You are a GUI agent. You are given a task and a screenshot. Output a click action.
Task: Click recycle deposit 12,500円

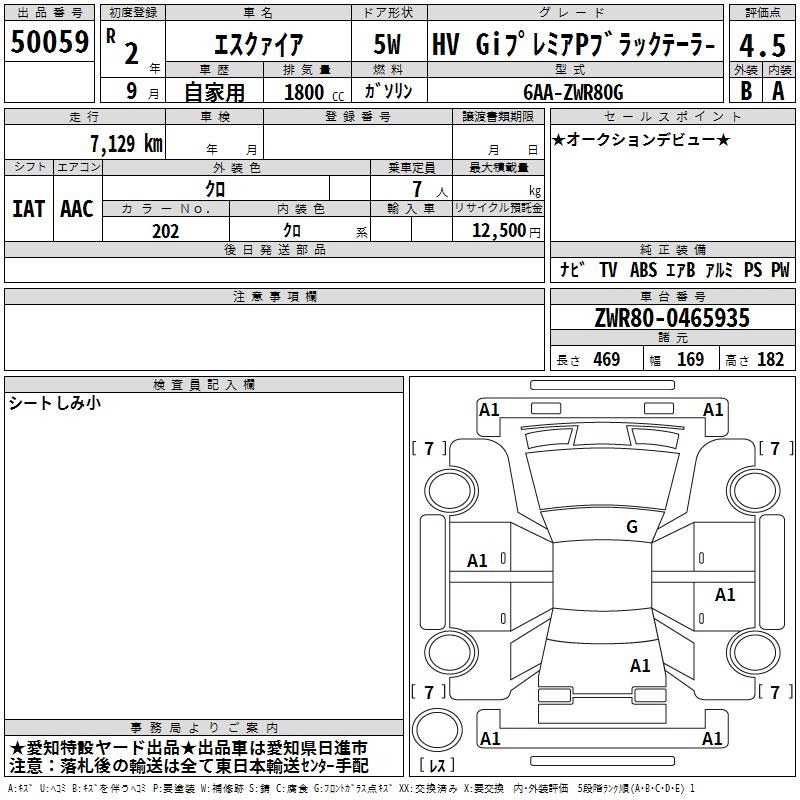click(506, 231)
